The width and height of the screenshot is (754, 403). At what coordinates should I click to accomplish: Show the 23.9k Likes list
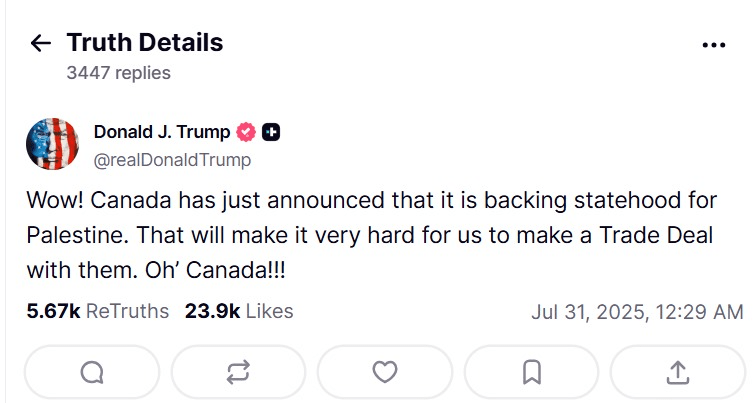coord(239,311)
